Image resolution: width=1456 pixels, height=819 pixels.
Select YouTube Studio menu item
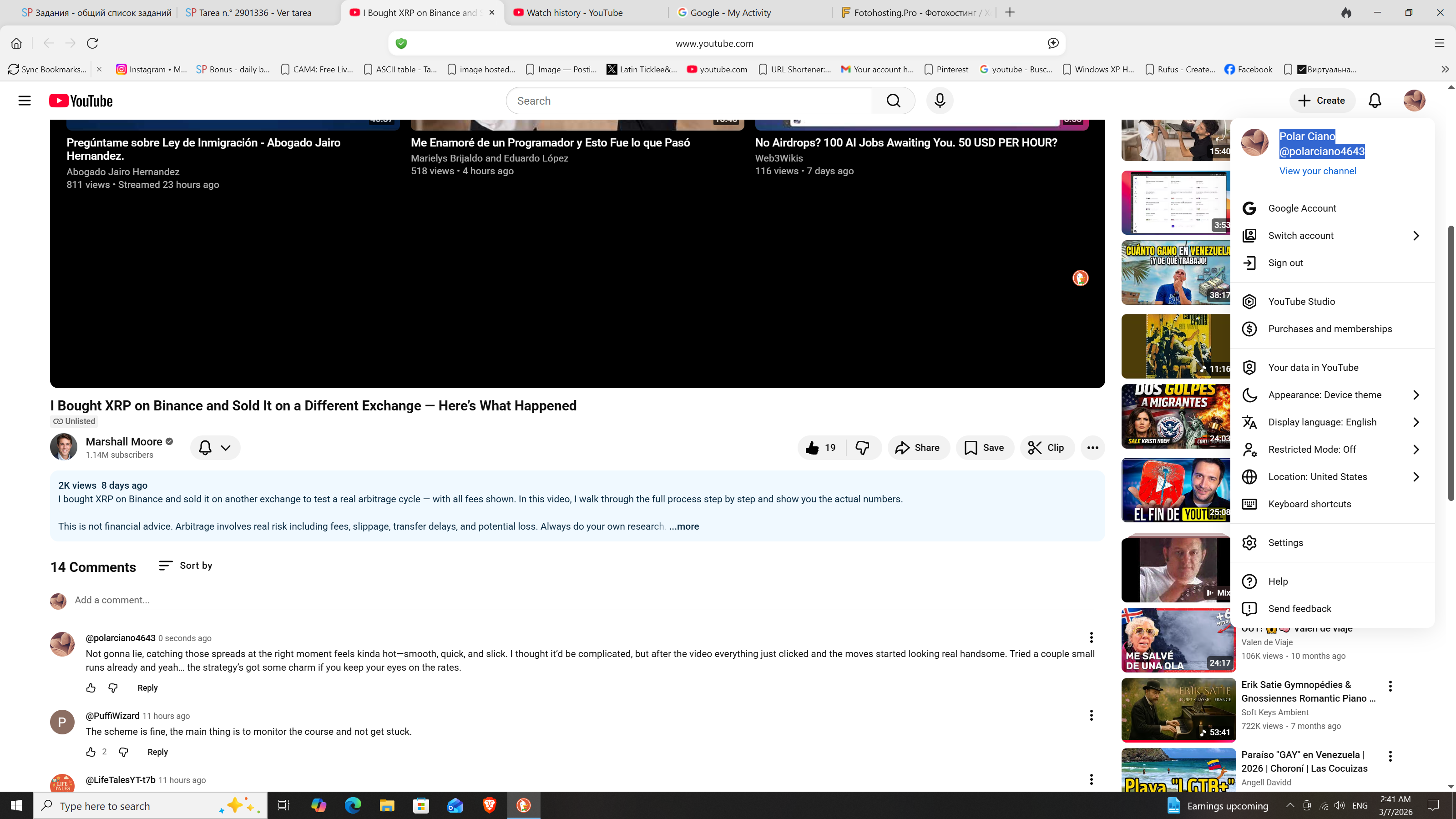1301,301
